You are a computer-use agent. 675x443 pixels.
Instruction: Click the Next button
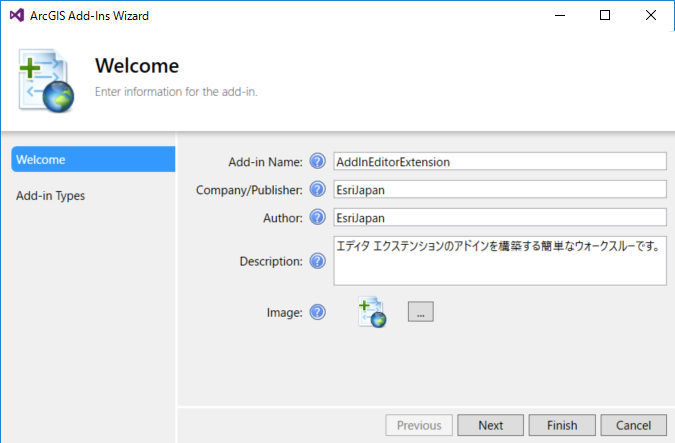(490, 425)
